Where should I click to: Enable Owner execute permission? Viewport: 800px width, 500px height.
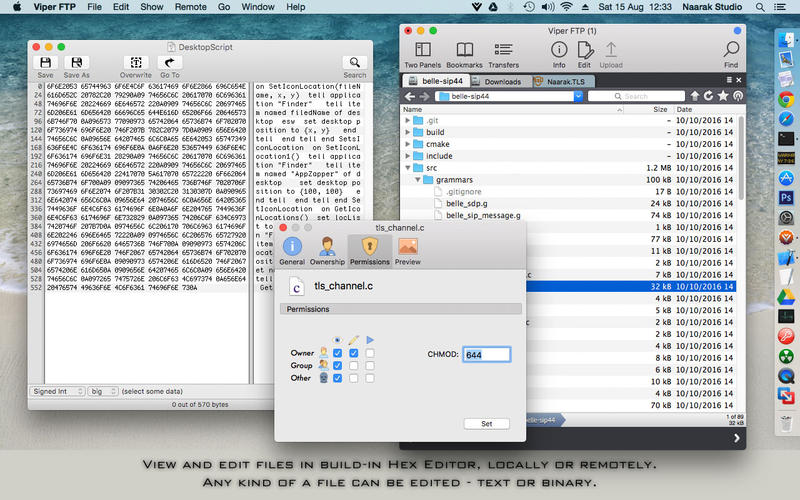370,353
